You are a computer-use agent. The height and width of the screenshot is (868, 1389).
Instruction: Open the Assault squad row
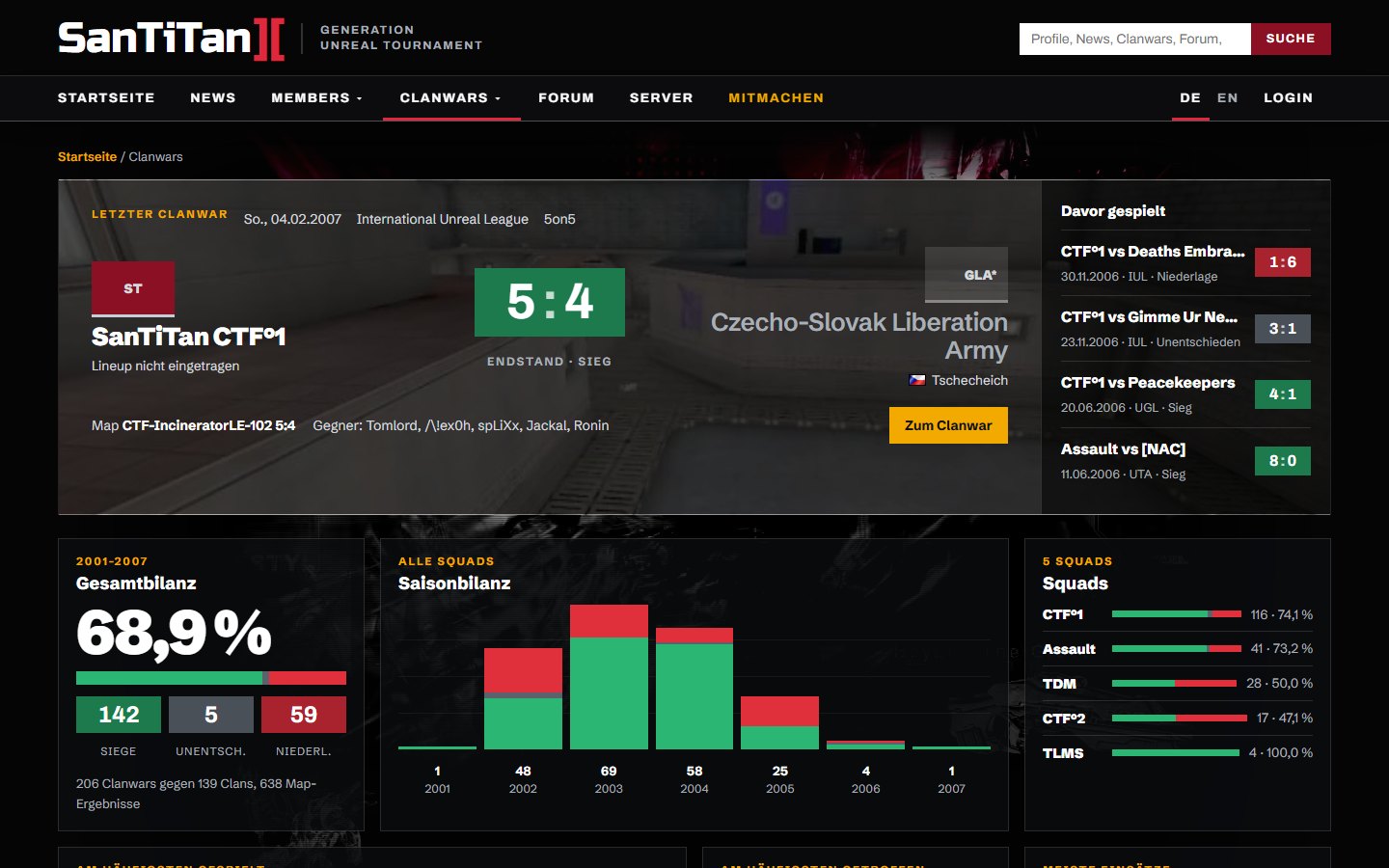(1178, 649)
